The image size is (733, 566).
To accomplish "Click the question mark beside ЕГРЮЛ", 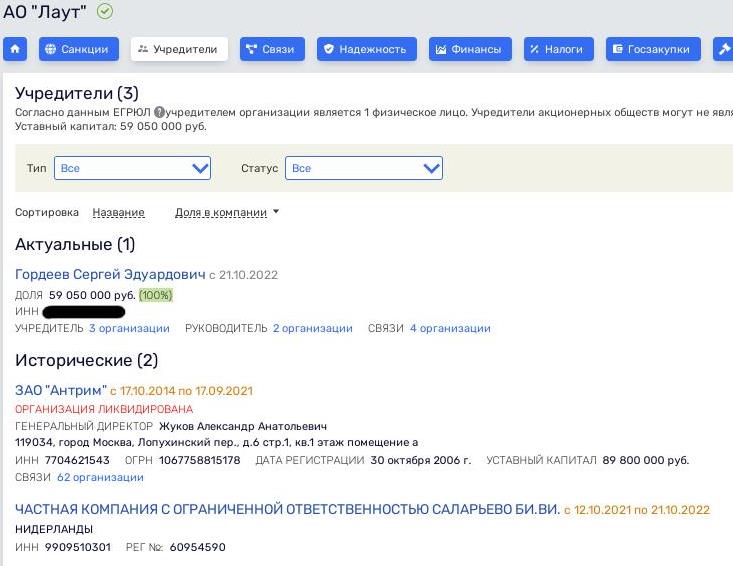I will click(x=160, y=114).
